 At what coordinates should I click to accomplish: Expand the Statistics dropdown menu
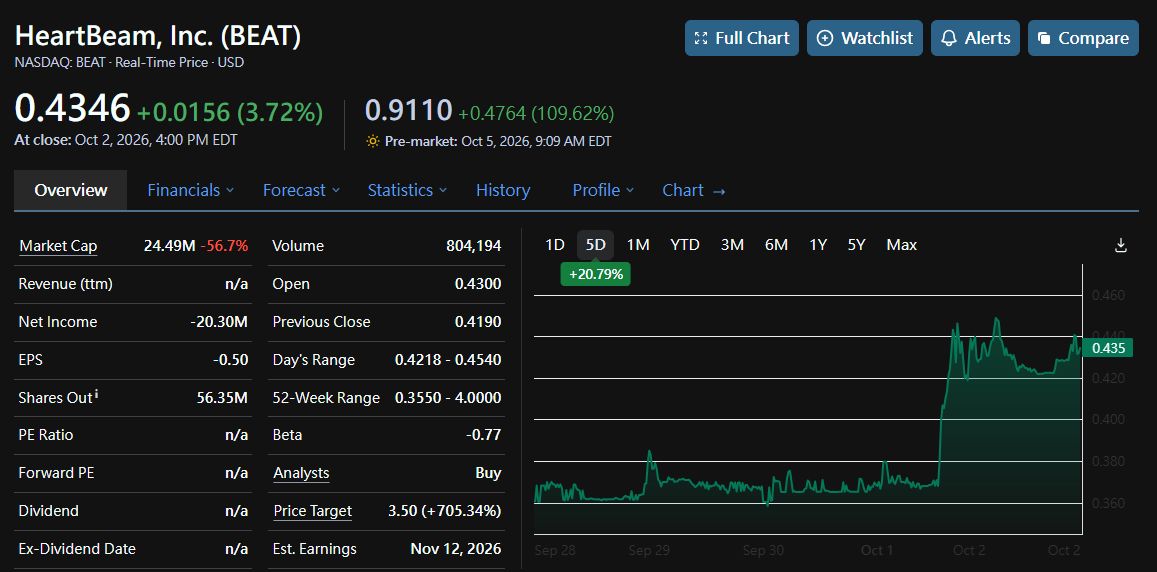coord(407,190)
